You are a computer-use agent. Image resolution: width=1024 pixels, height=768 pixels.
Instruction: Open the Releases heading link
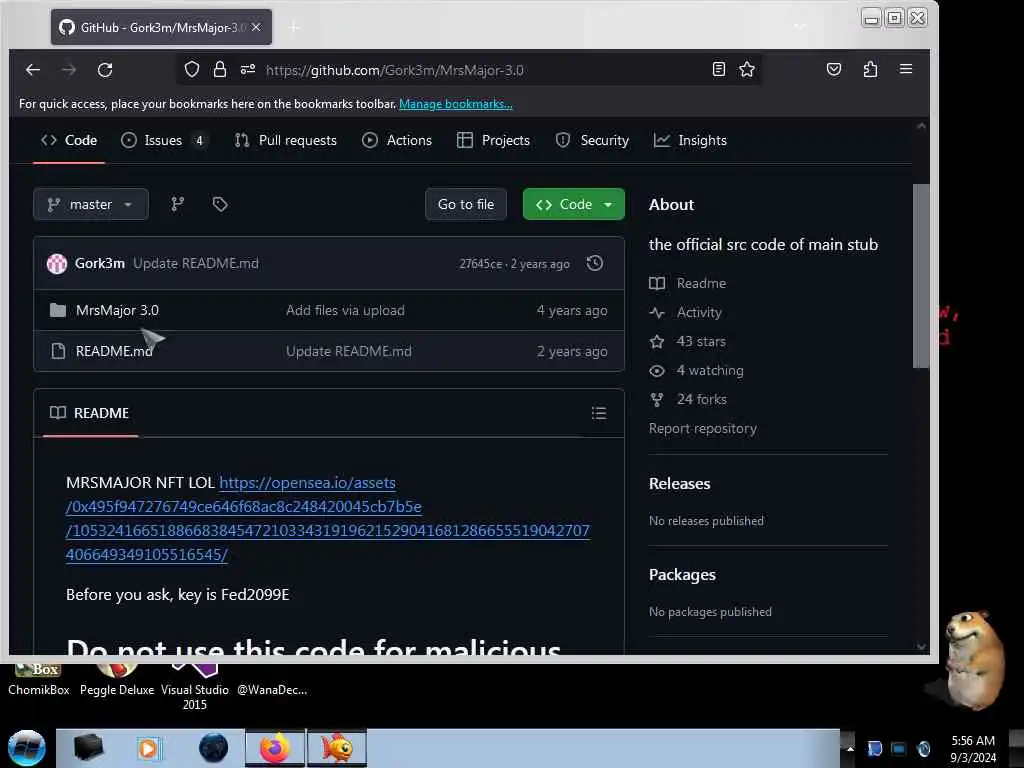click(679, 483)
